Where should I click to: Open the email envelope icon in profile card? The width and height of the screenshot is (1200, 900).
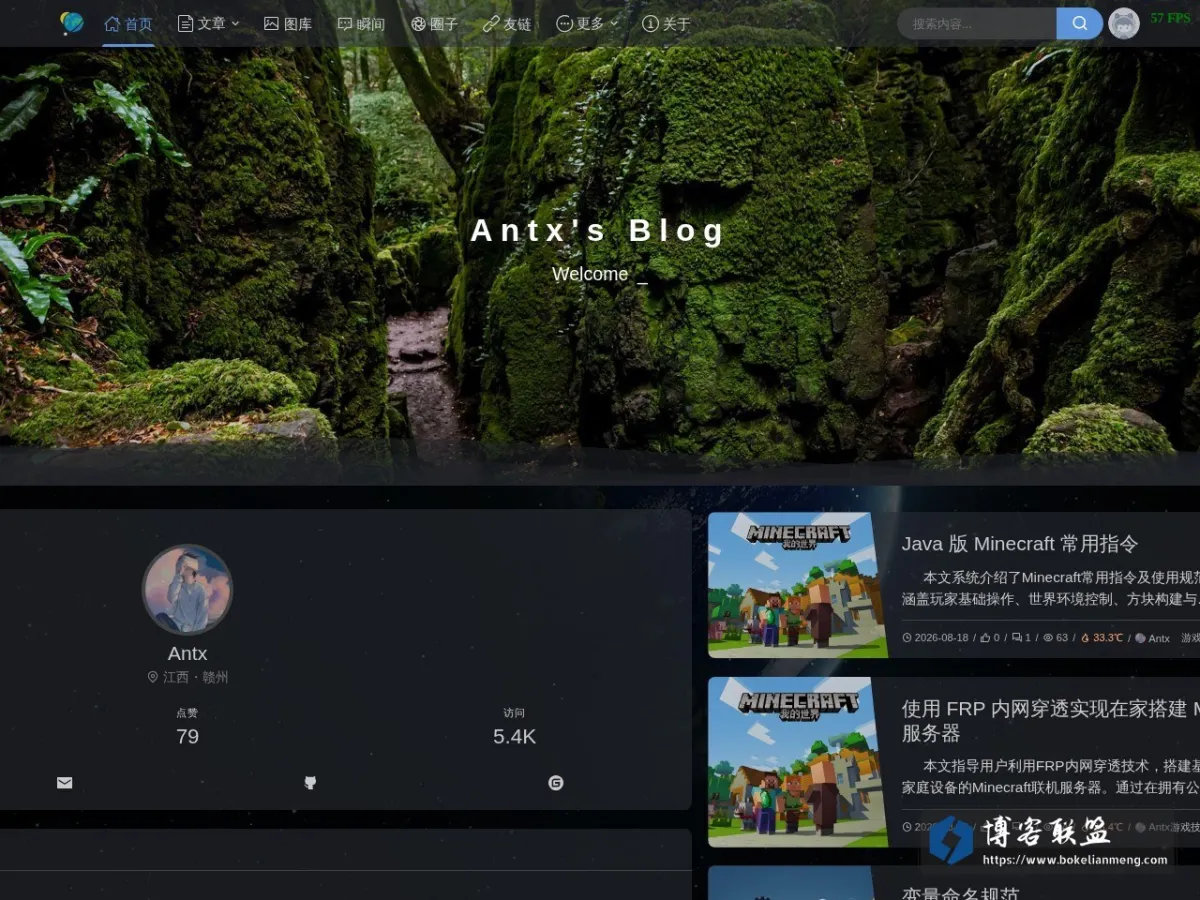click(x=65, y=783)
